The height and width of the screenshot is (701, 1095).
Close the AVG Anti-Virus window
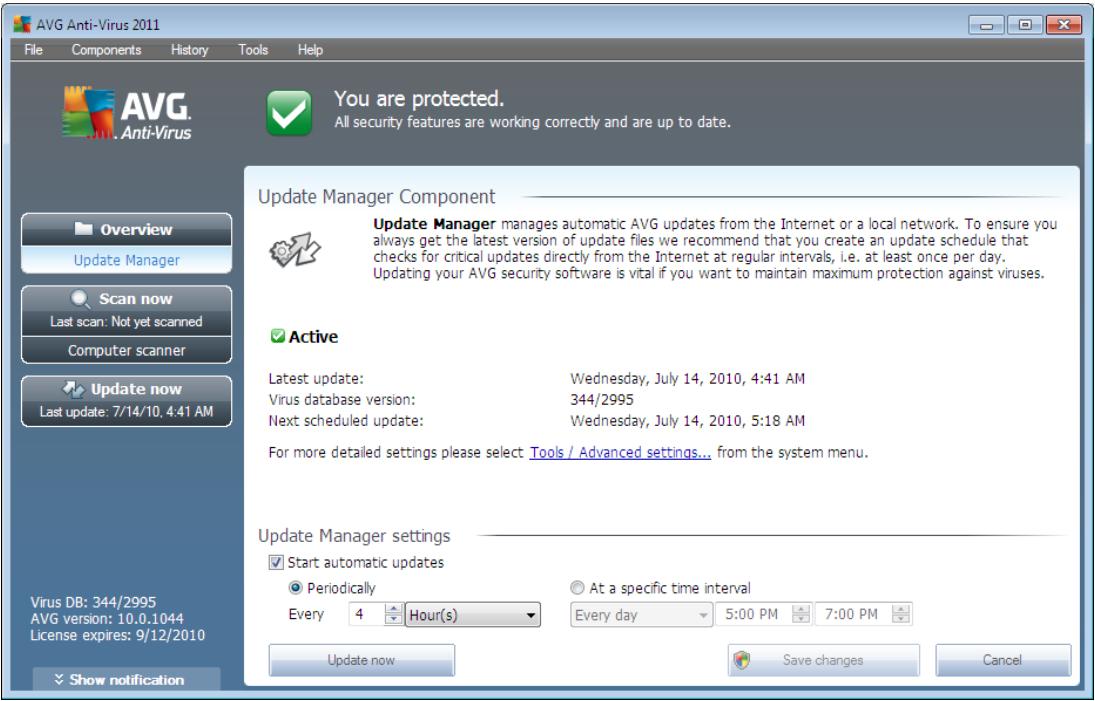1064,25
